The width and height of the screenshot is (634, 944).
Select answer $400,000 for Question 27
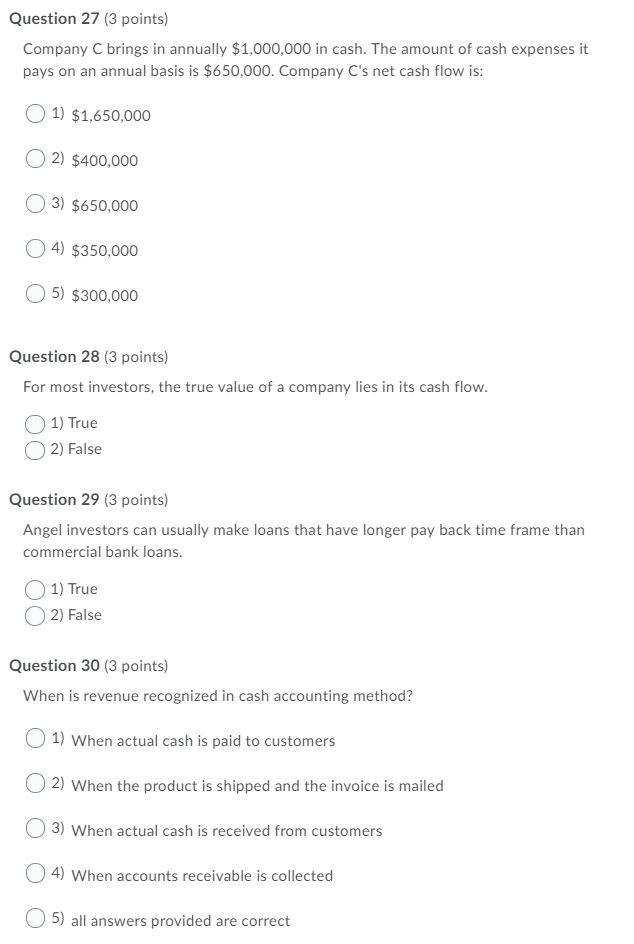(33, 160)
